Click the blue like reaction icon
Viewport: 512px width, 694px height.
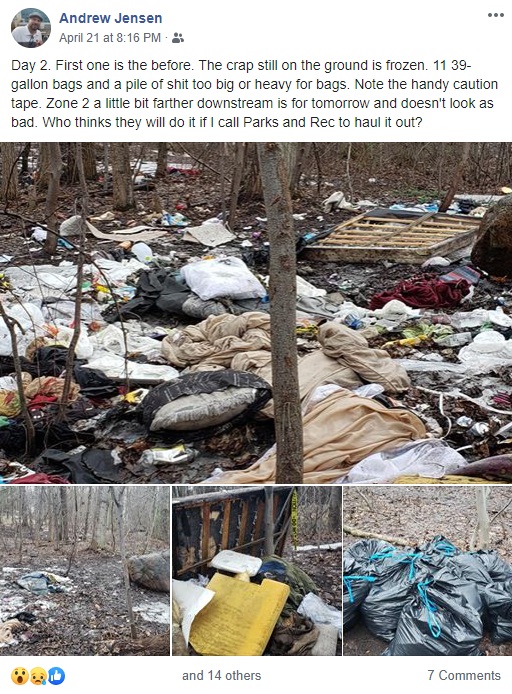(56, 676)
